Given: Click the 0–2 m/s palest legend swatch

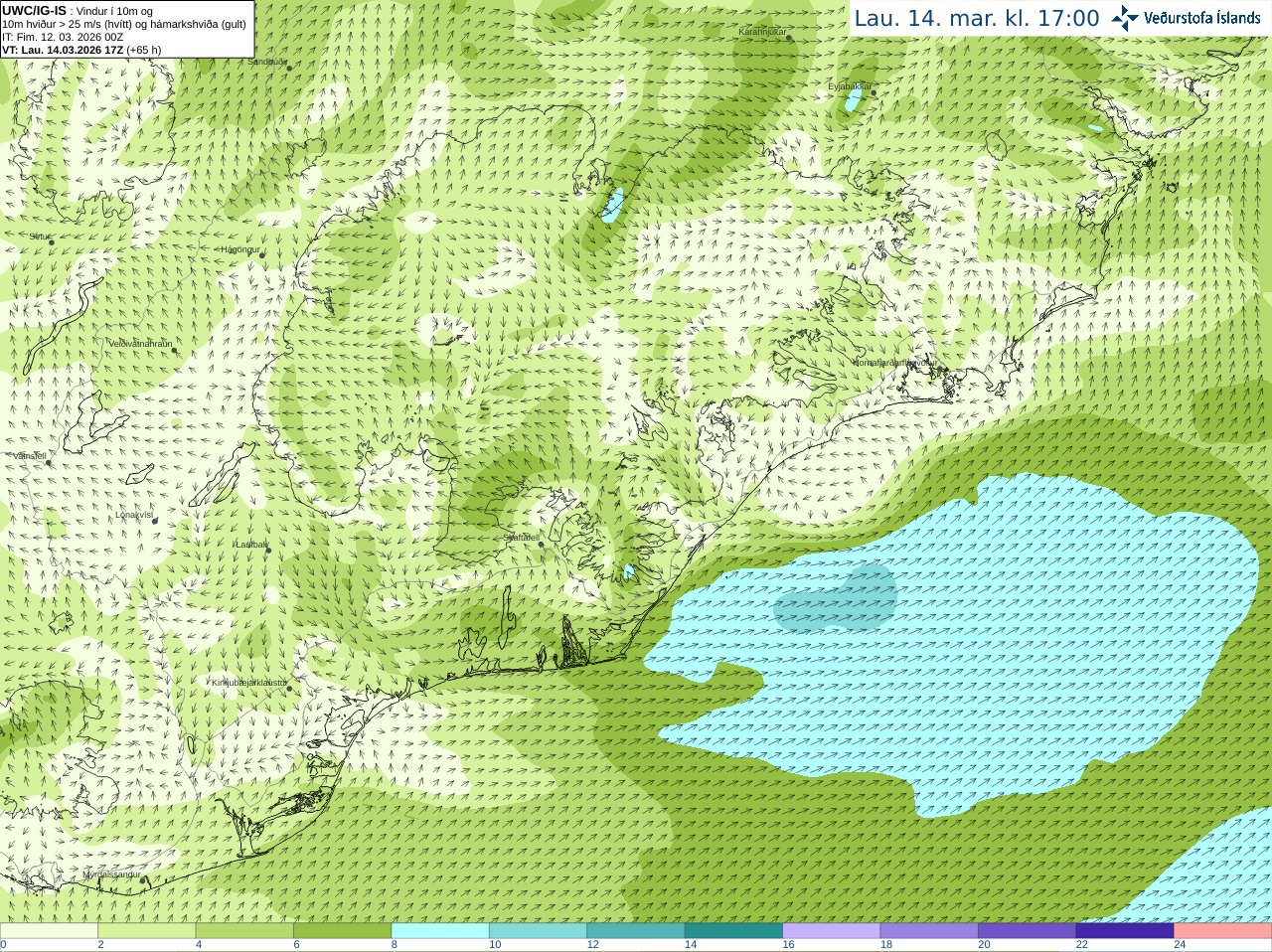Looking at the screenshot, I should pos(49,931).
